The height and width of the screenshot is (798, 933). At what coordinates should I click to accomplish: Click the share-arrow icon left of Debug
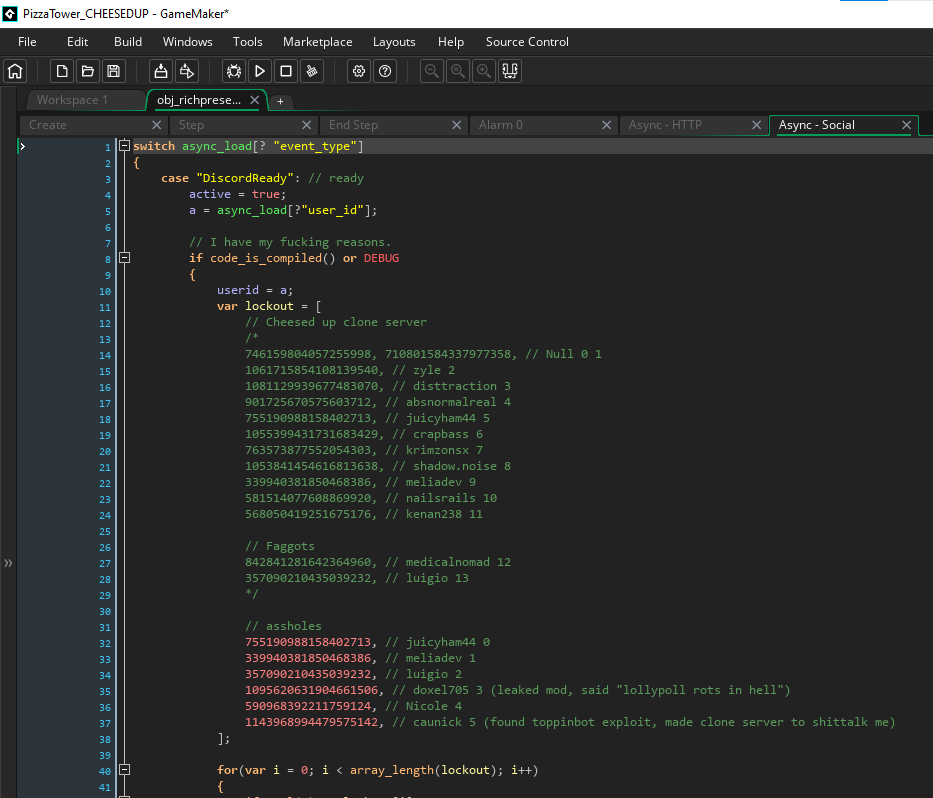tap(187, 71)
